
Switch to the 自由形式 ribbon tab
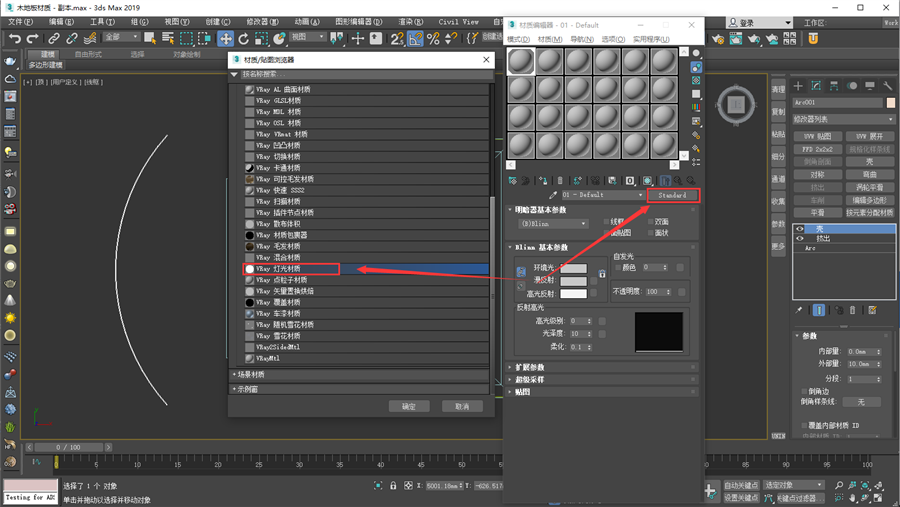88,55
